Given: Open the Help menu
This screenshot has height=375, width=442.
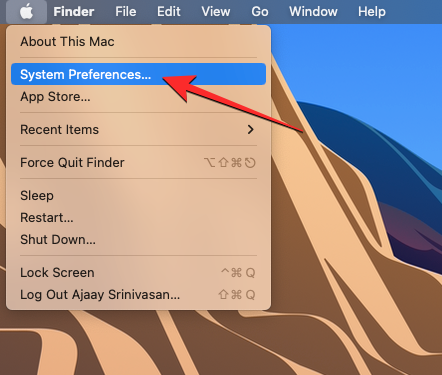Looking at the screenshot, I should [372, 12].
